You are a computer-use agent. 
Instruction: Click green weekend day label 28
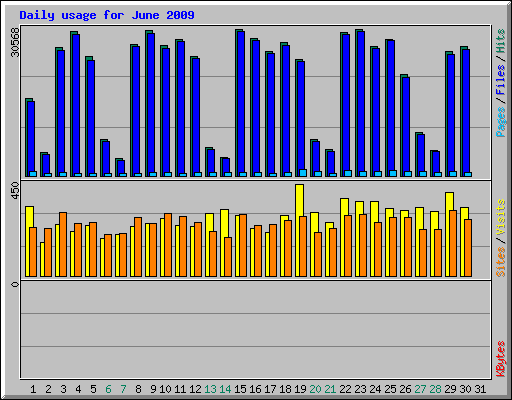pos(435,389)
